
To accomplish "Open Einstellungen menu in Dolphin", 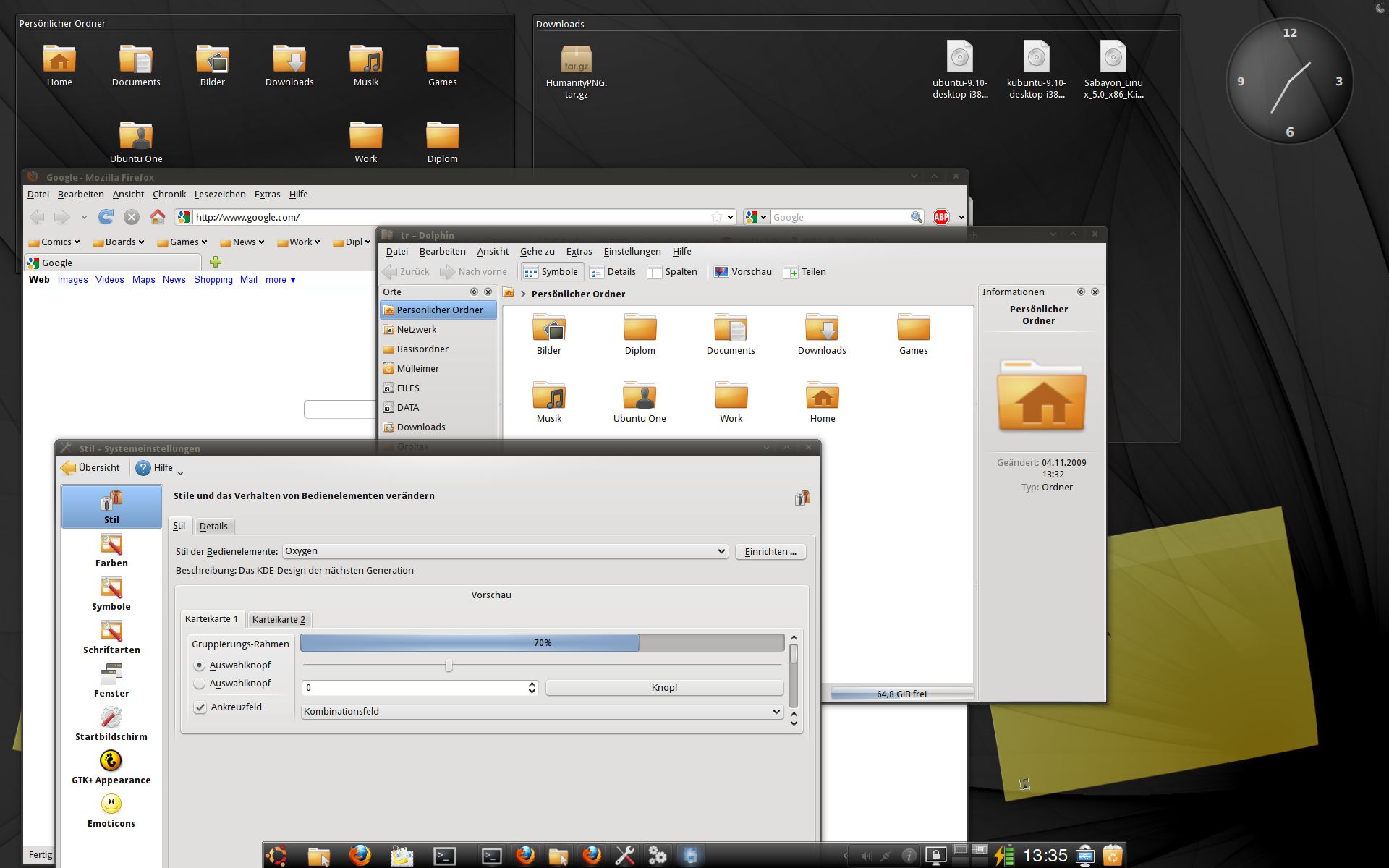I will click(632, 251).
